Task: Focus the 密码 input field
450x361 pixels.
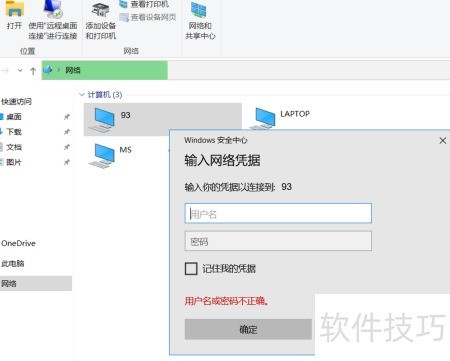Action: pos(278,241)
